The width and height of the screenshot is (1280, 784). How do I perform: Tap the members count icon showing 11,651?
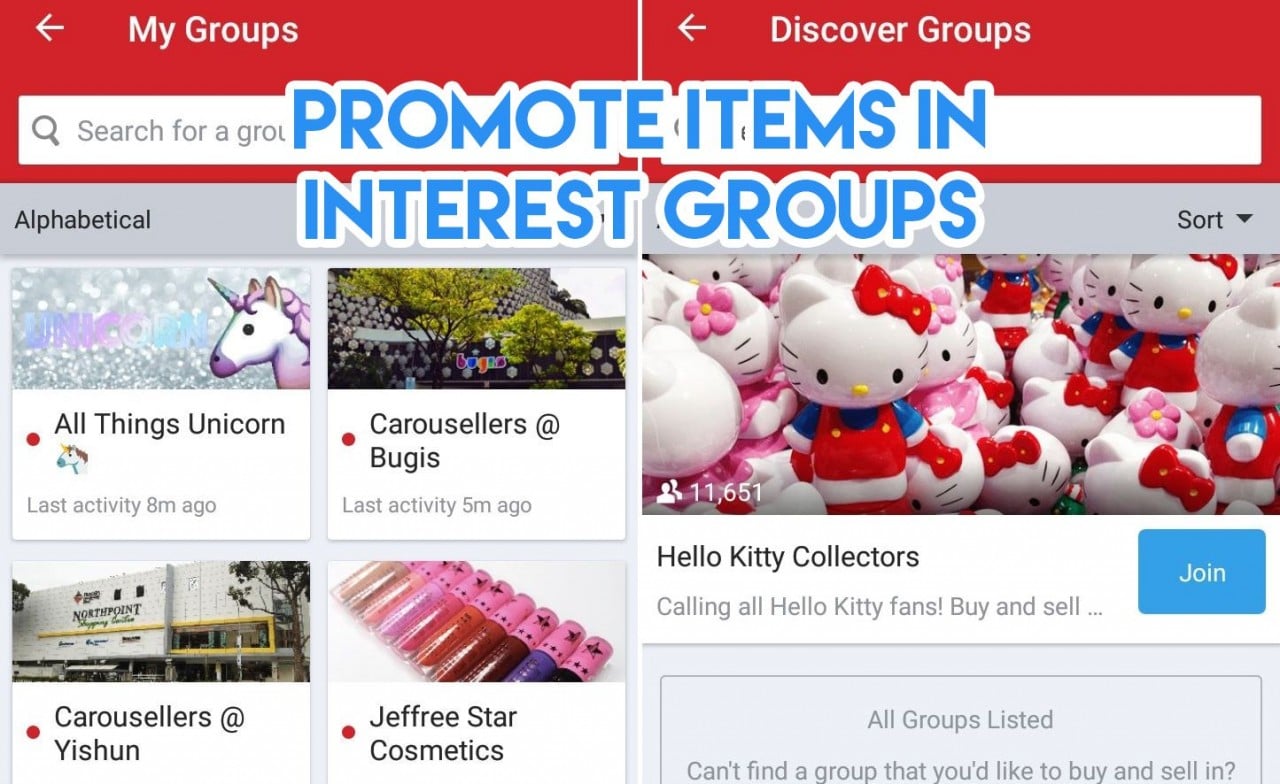coord(669,491)
